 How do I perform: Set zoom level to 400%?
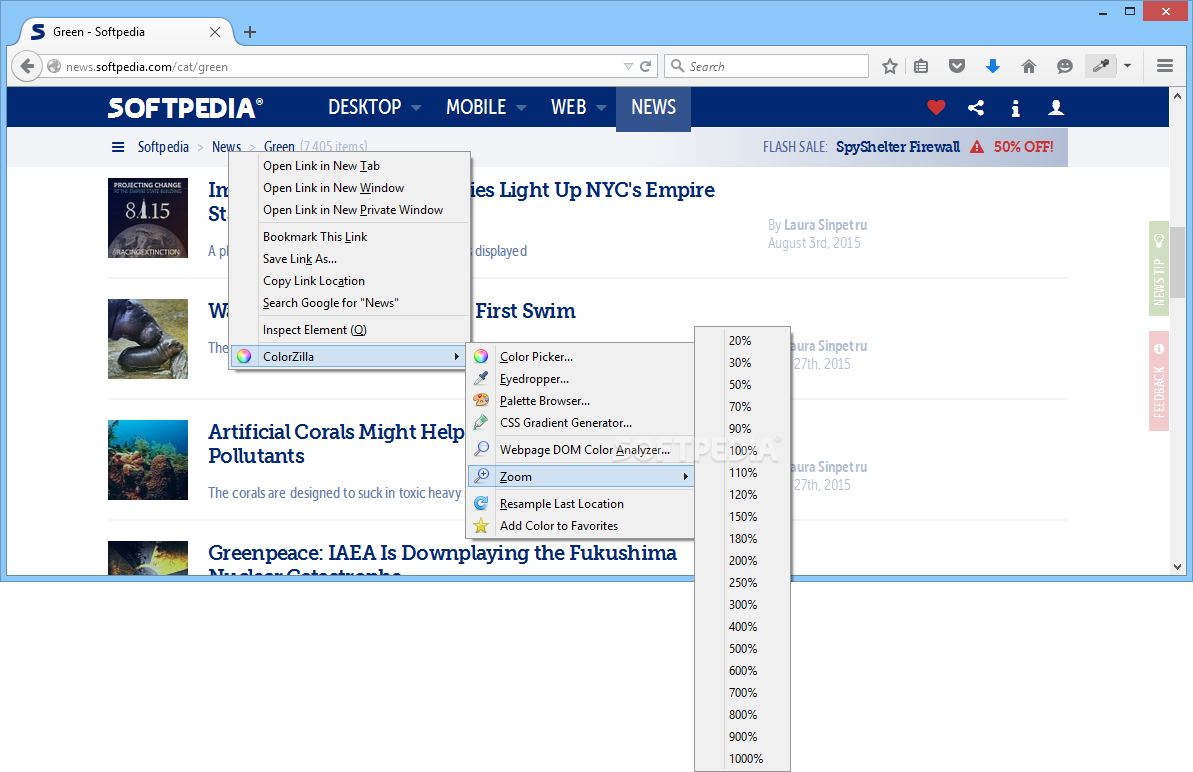(743, 627)
